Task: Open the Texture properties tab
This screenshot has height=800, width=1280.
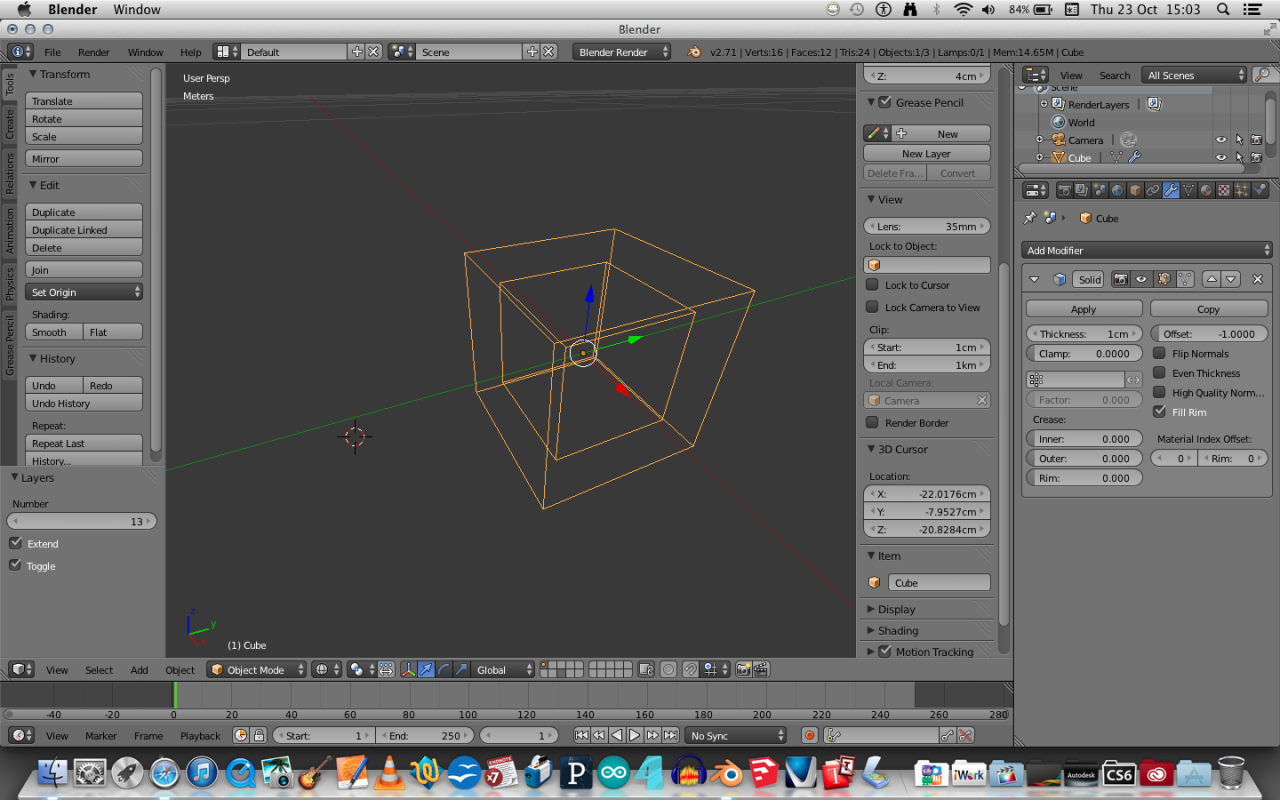Action: coord(1222,189)
